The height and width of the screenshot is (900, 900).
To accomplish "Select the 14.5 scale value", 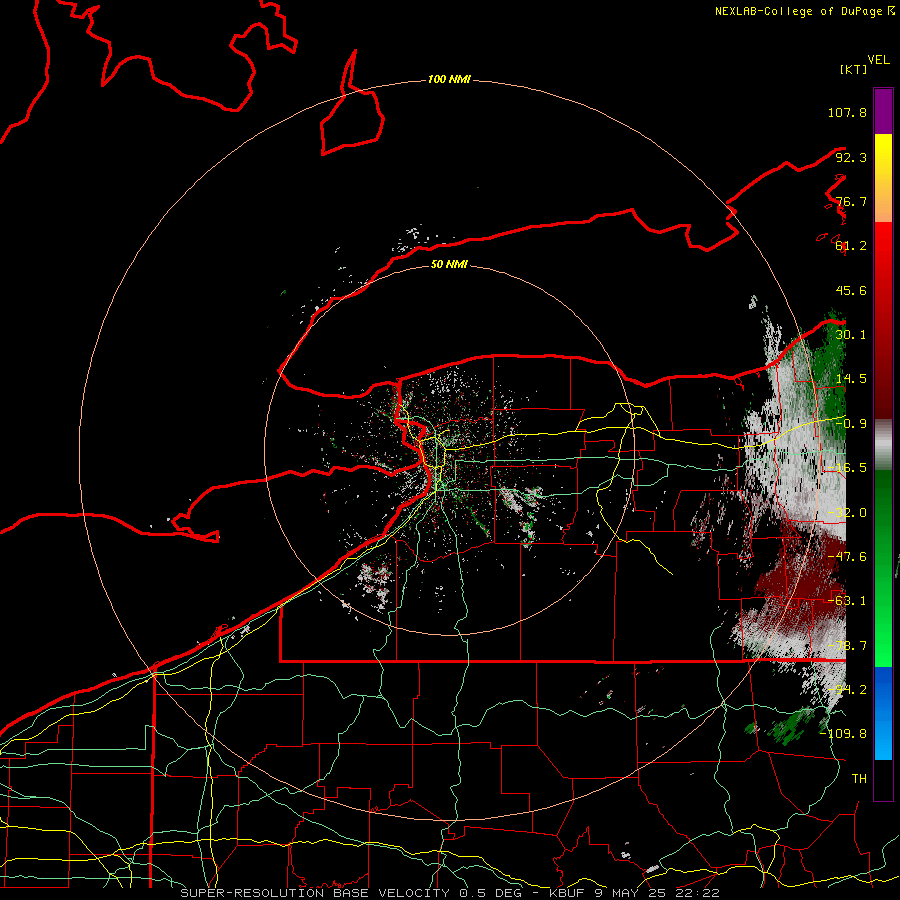I will [851, 379].
